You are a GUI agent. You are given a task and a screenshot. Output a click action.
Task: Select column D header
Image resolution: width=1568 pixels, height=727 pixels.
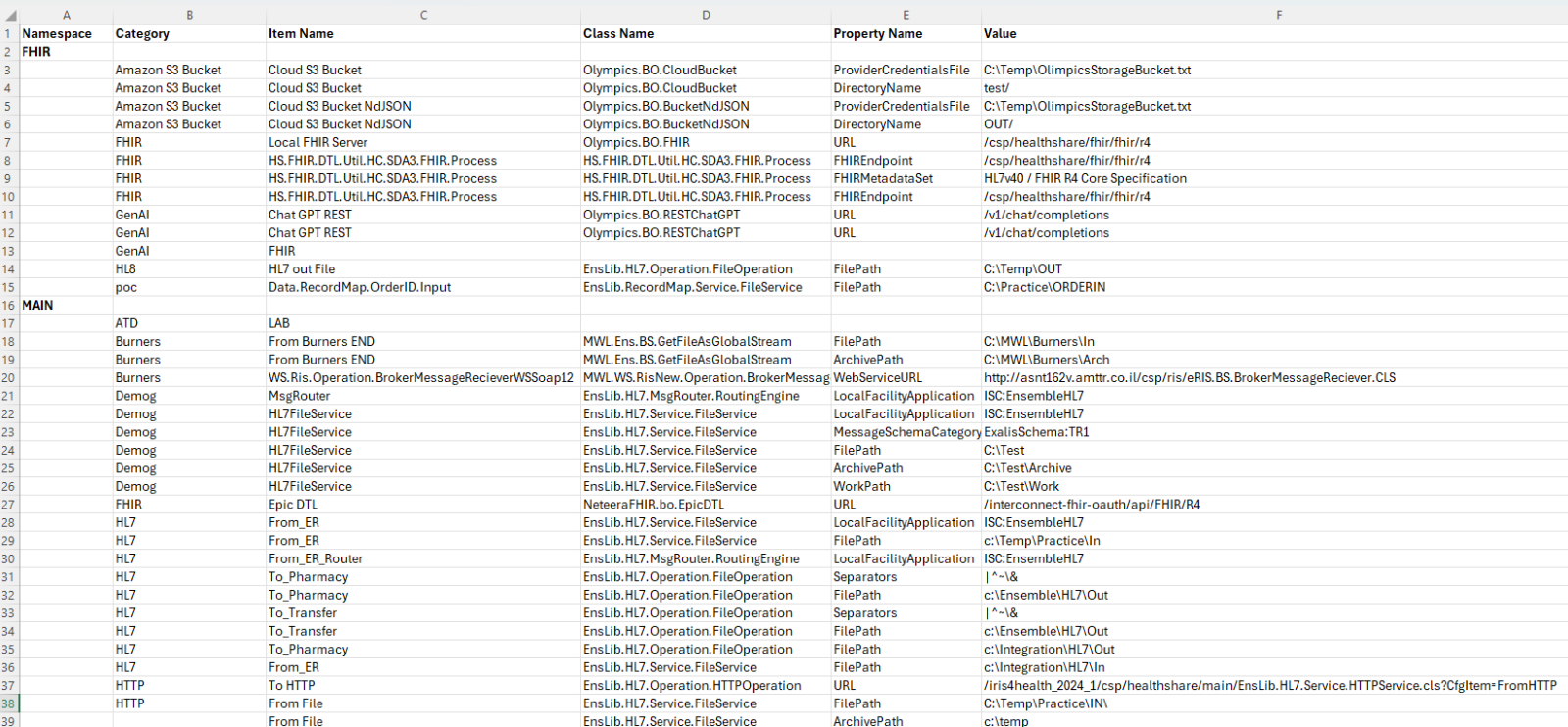click(x=706, y=15)
